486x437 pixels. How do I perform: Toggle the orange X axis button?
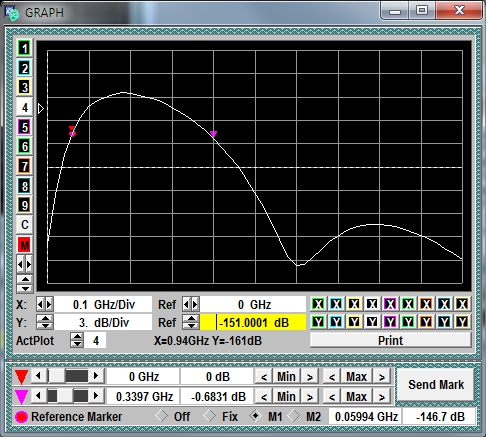(426, 304)
